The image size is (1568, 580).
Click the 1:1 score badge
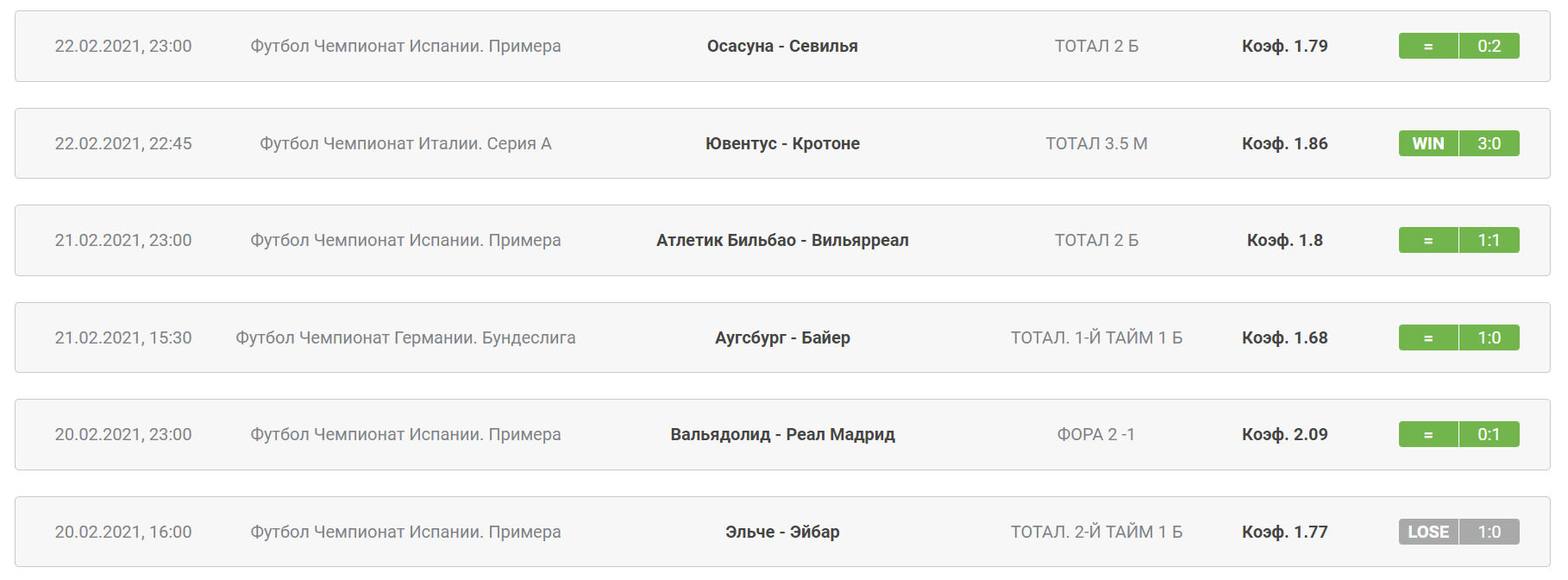point(1490,241)
